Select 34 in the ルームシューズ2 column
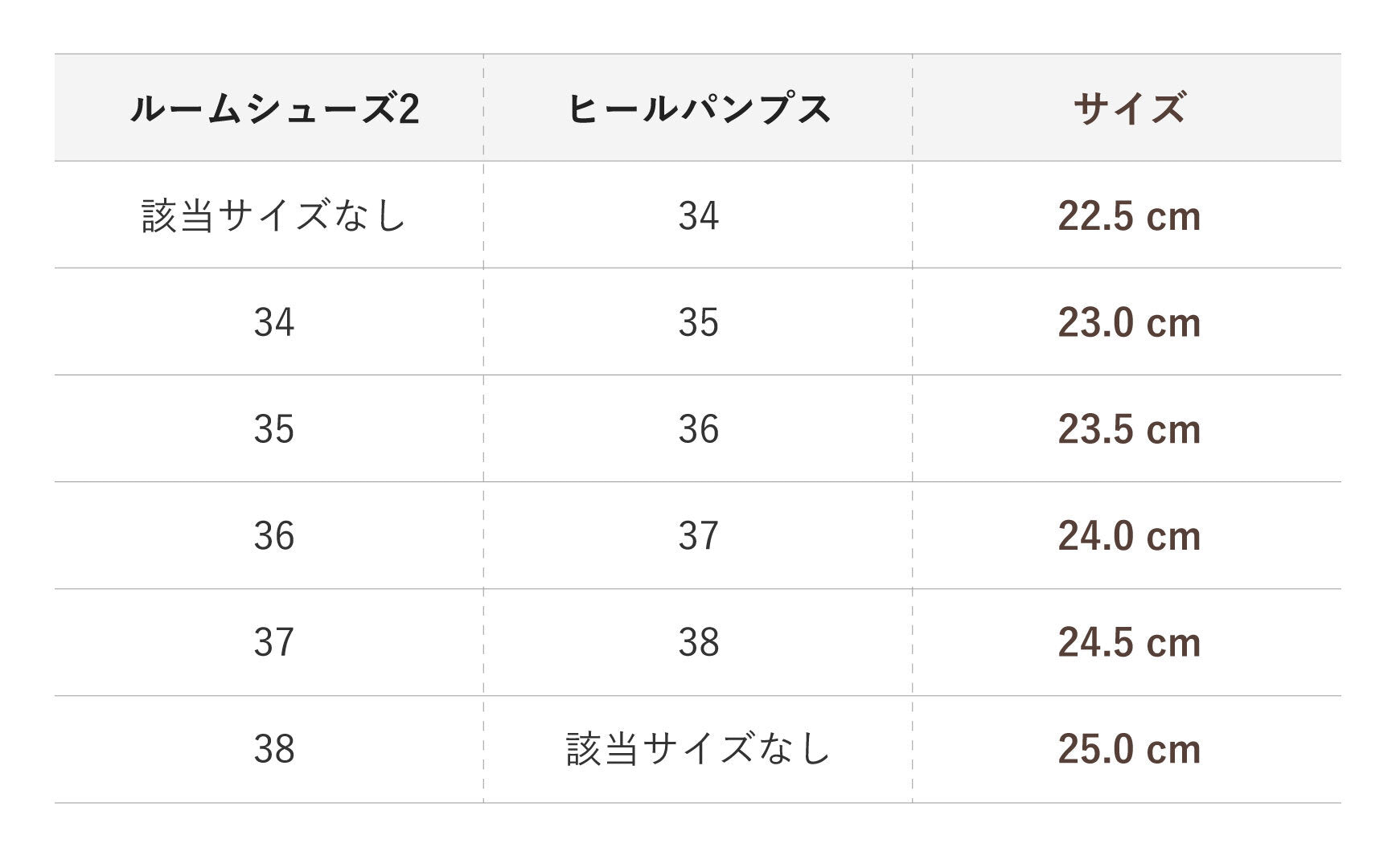This screenshot has width=1396, height=868. (x=274, y=322)
